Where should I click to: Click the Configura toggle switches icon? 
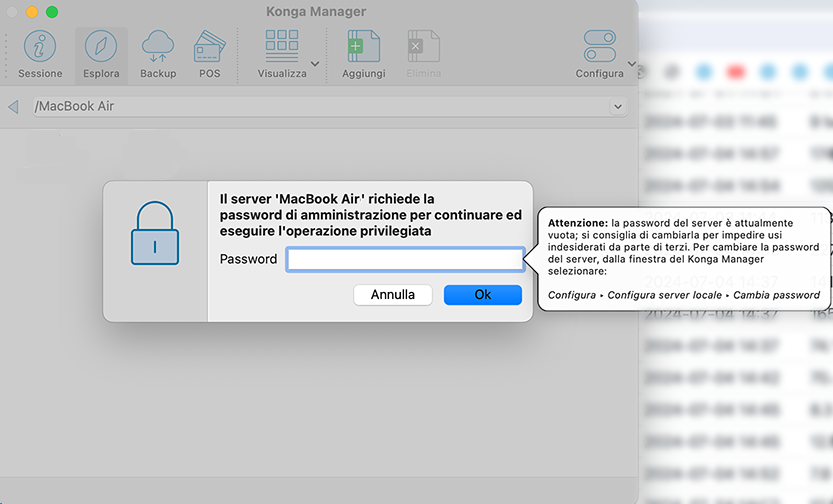pos(599,47)
